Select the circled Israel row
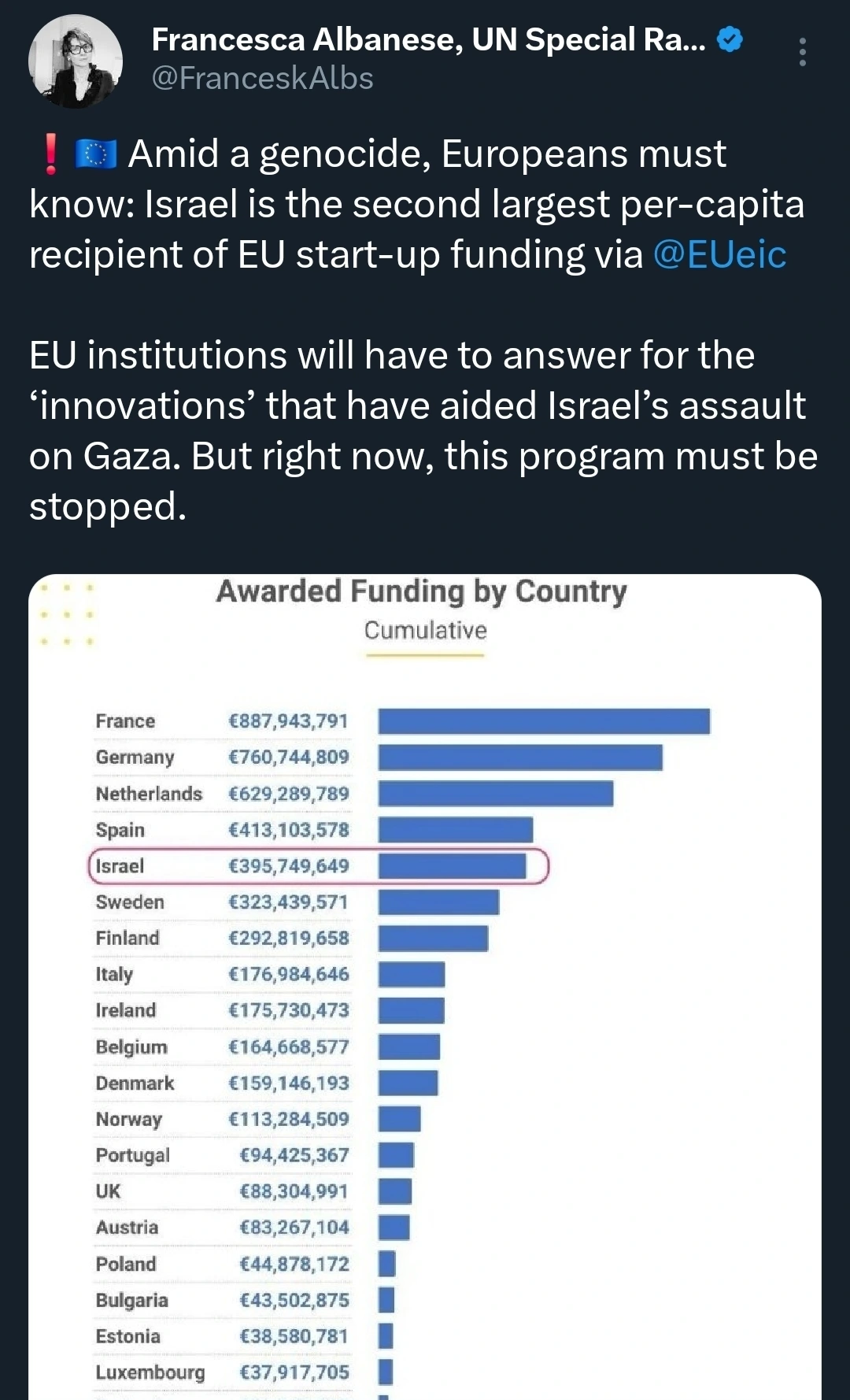The height and width of the screenshot is (1400, 850). coord(318,866)
